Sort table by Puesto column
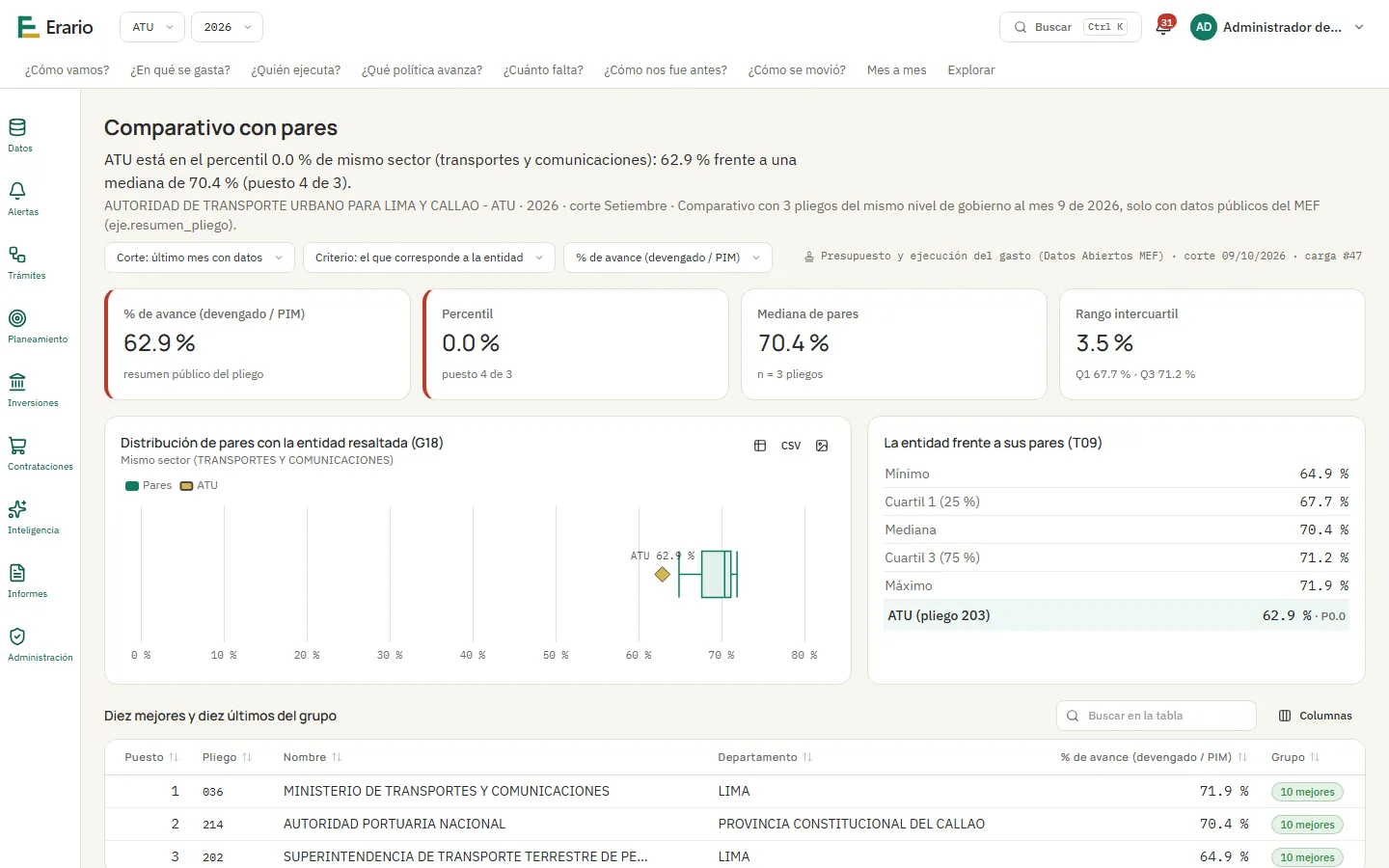 [x=151, y=757]
